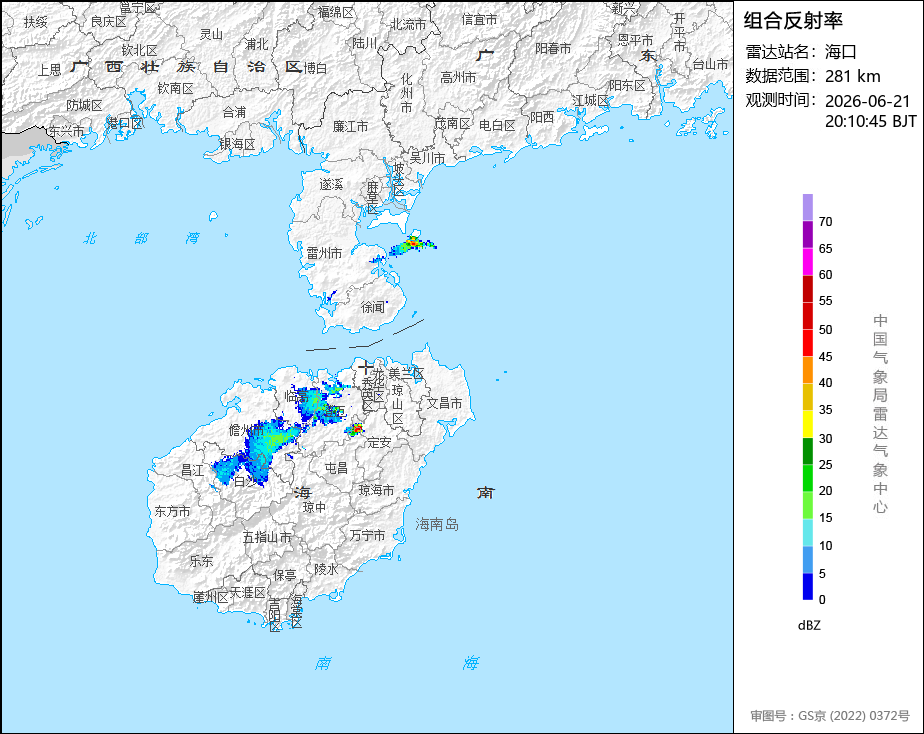Click the 组合反射率 title text
924x734 pixels.
point(793,21)
